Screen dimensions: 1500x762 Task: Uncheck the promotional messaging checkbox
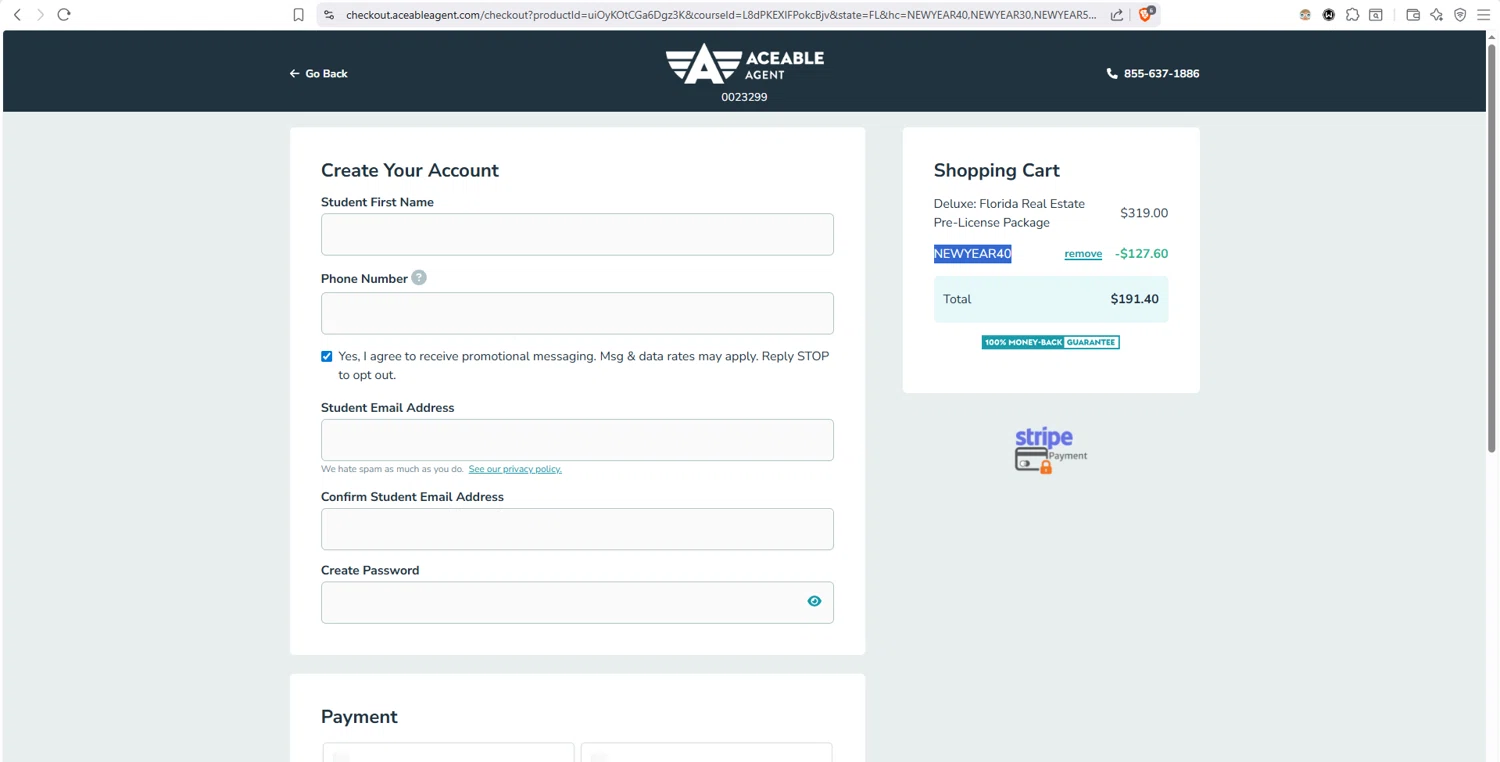click(x=327, y=356)
